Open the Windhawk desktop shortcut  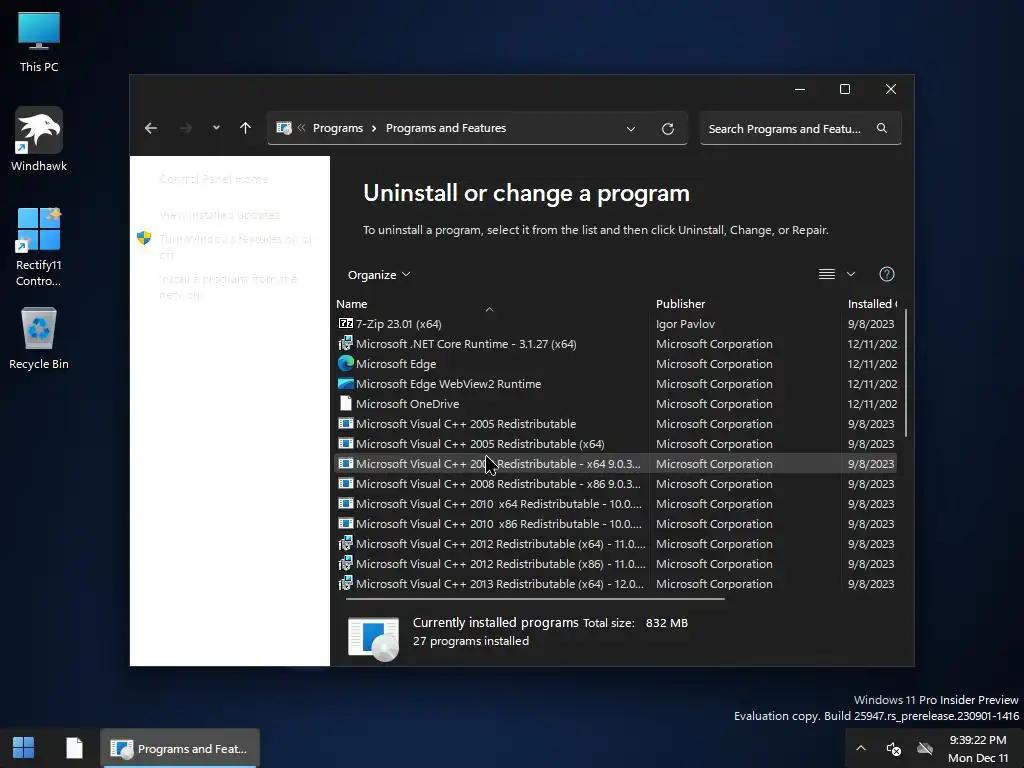click(x=39, y=139)
